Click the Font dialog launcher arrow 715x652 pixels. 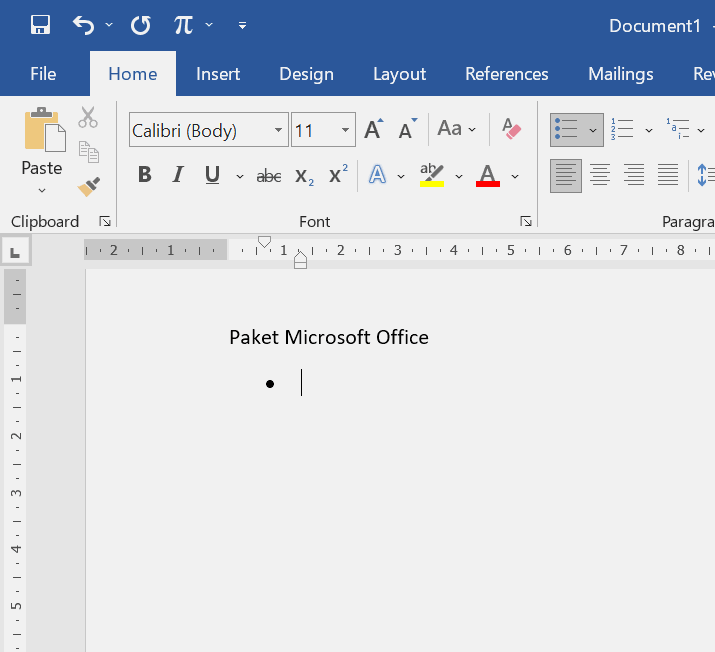click(x=525, y=221)
